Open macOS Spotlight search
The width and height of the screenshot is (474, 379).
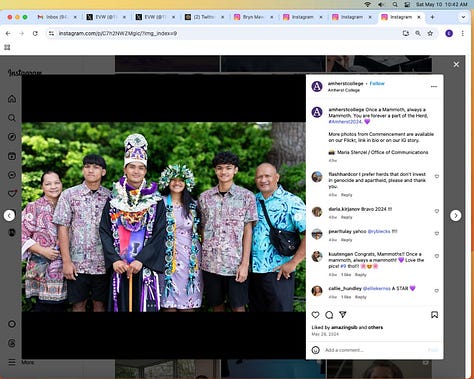395,4
